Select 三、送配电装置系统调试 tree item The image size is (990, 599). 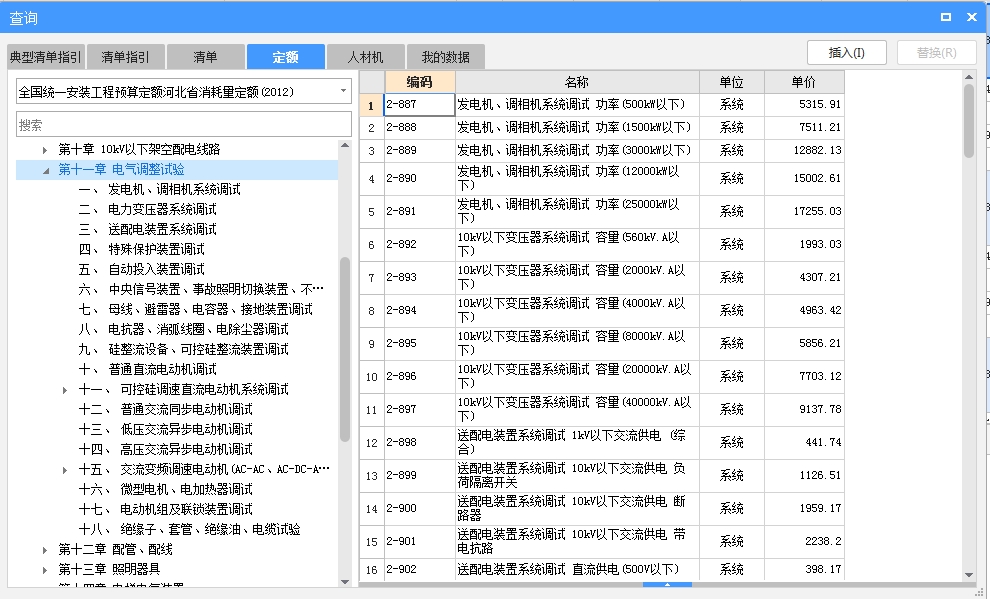coord(147,229)
